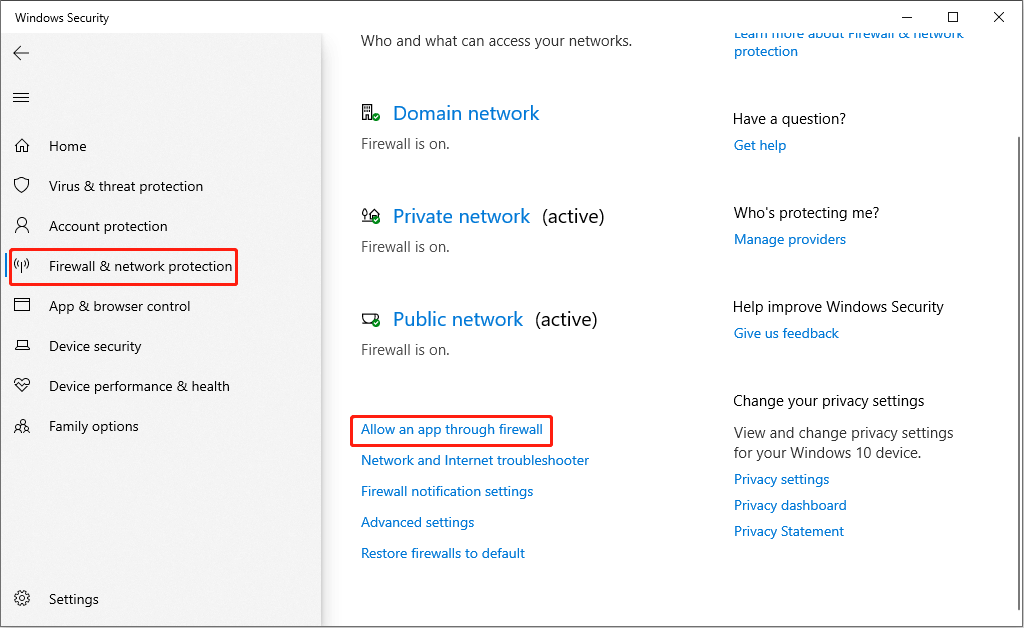Select Device performance & health heart icon
The height and width of the screenshot is (628, 1024).
coord(22,386)
